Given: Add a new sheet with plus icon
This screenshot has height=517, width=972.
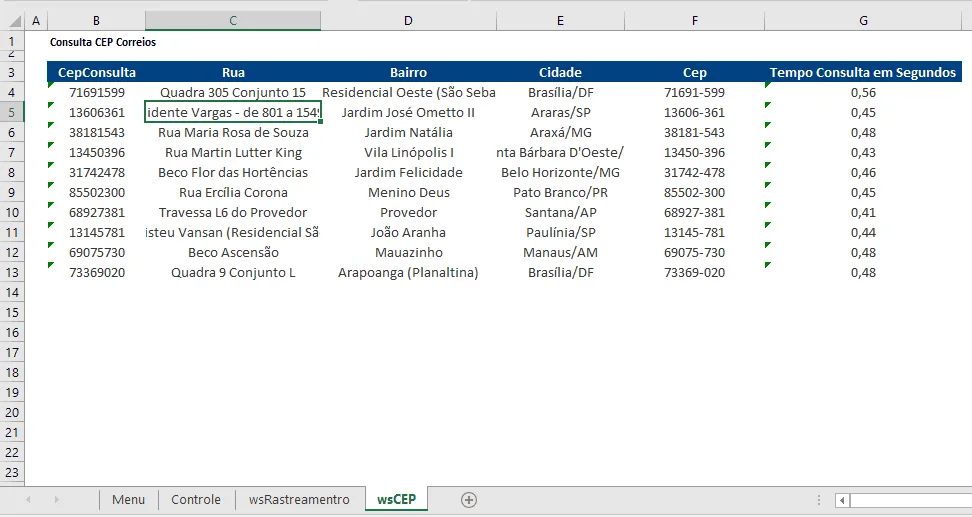Looking at the screenshot, I should click(469, 500).
